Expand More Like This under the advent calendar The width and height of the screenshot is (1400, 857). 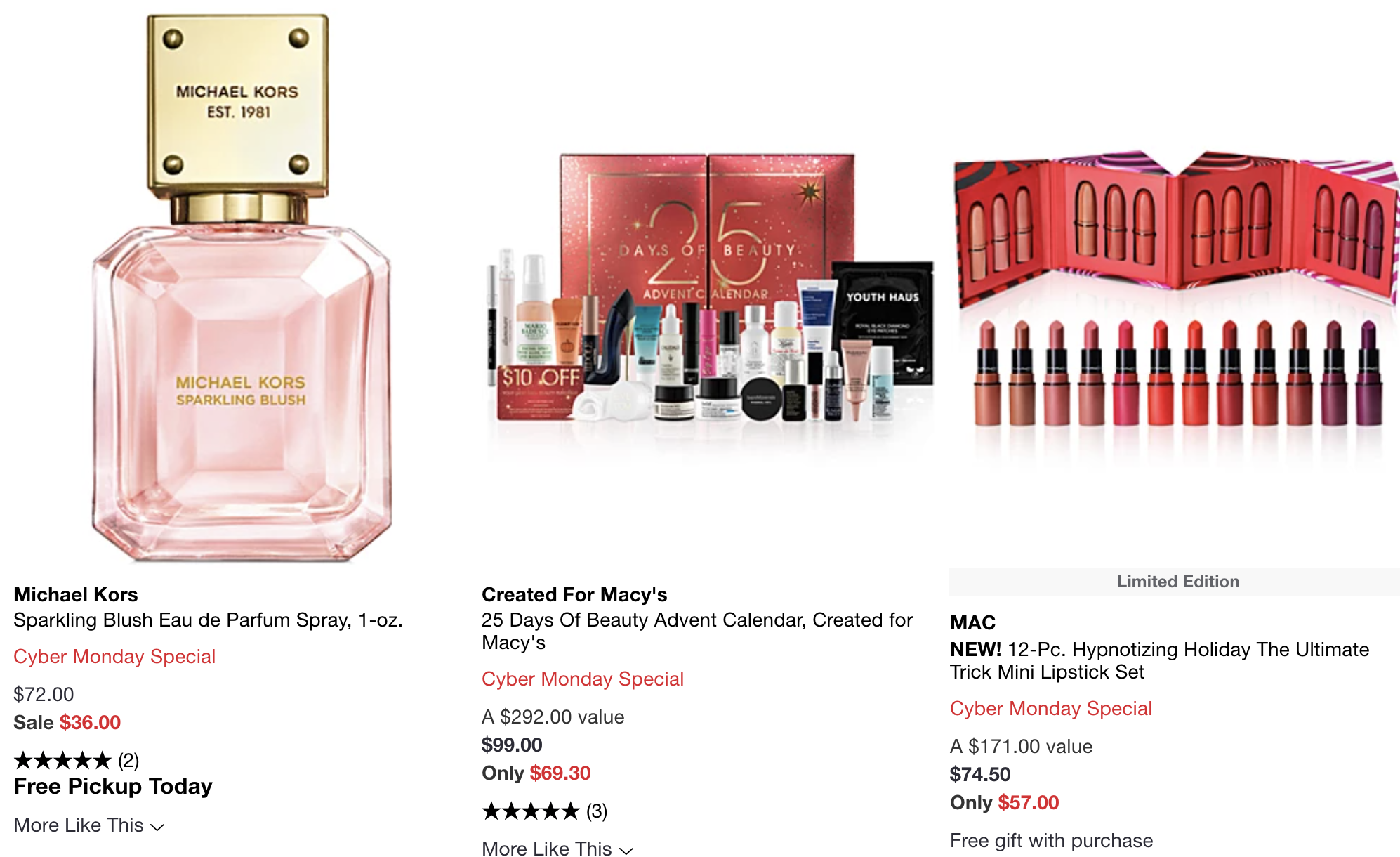click(557, 848)
